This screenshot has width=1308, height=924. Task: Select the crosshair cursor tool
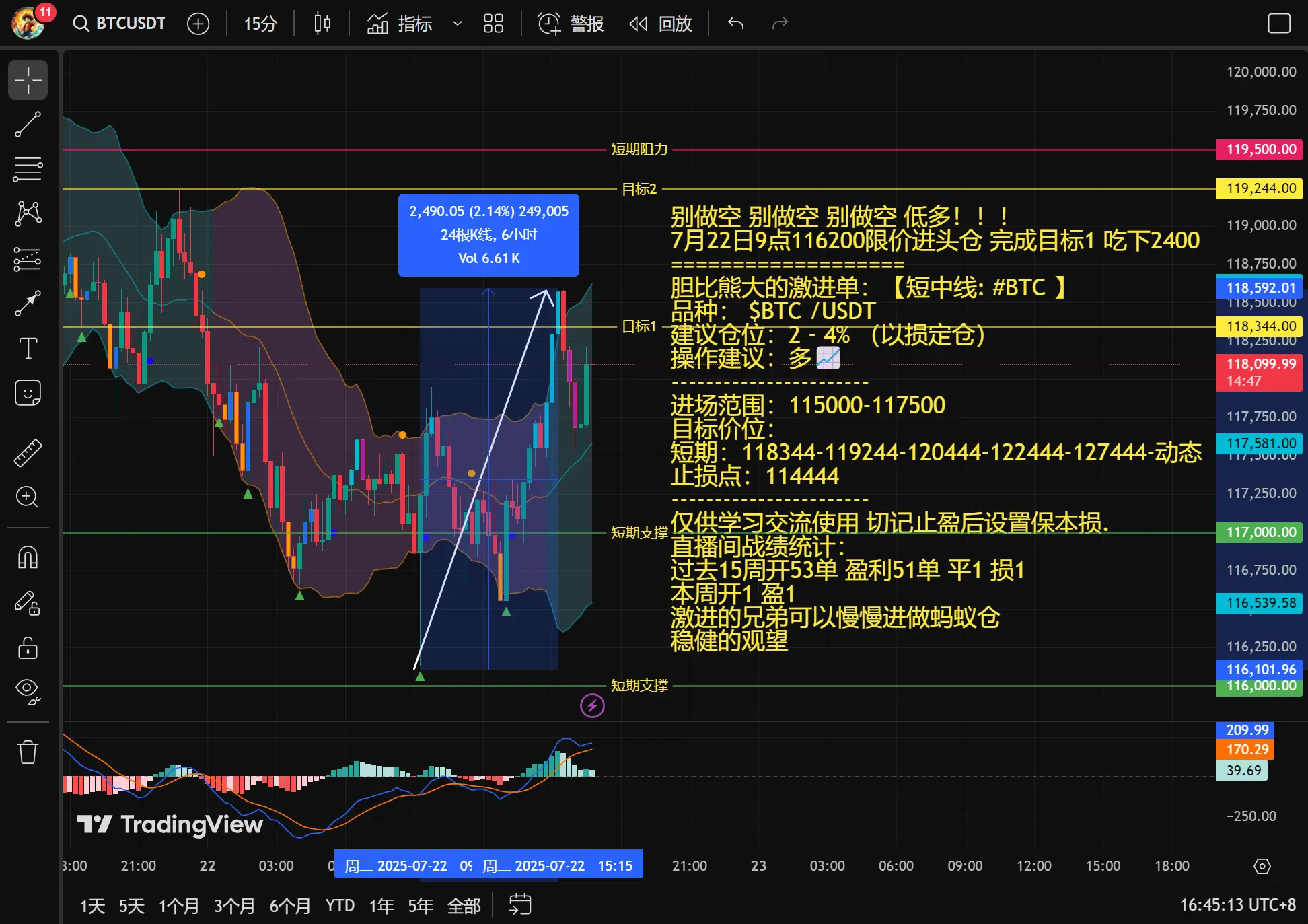(x=28, y=80)
